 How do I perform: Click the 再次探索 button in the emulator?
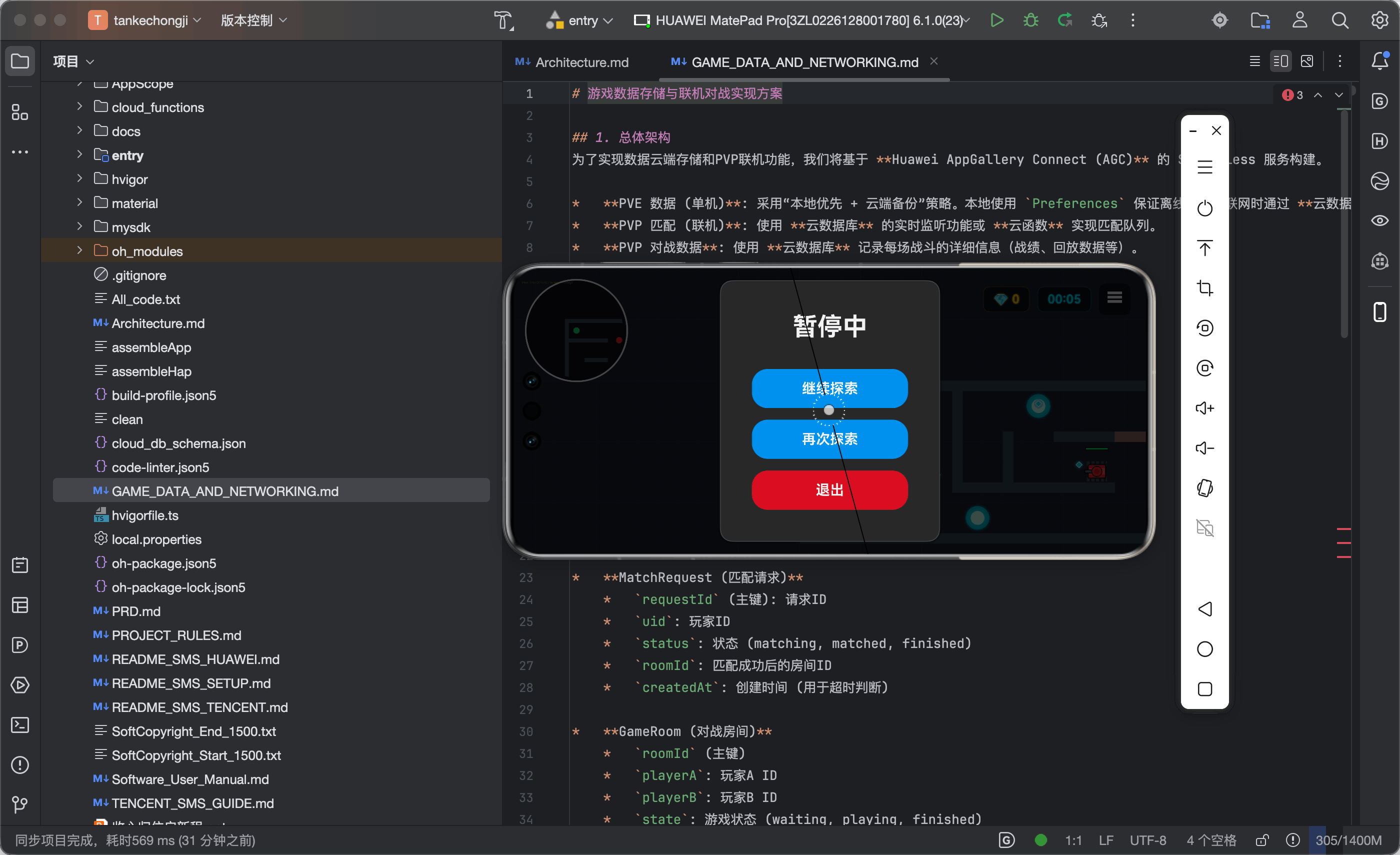pos(829,439)
